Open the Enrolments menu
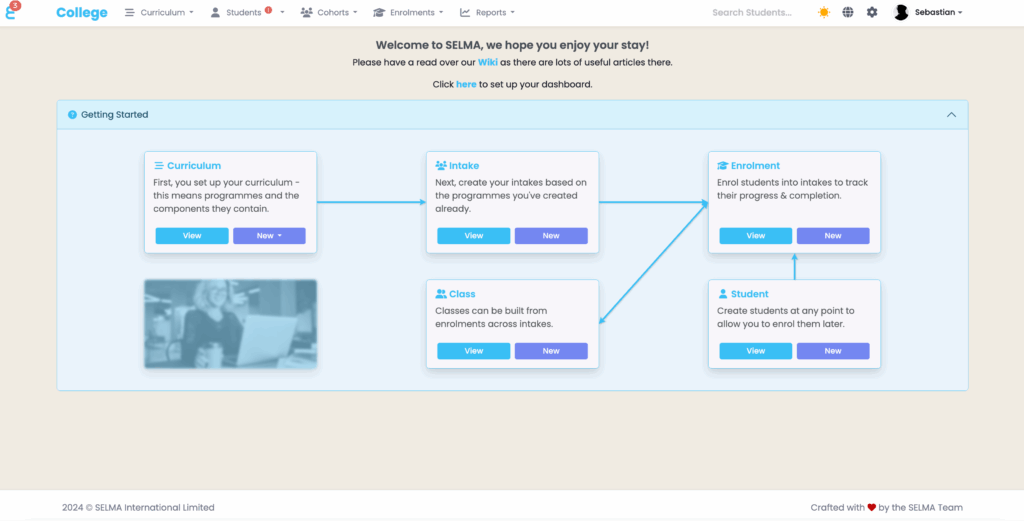 click(x=408, y=12)
